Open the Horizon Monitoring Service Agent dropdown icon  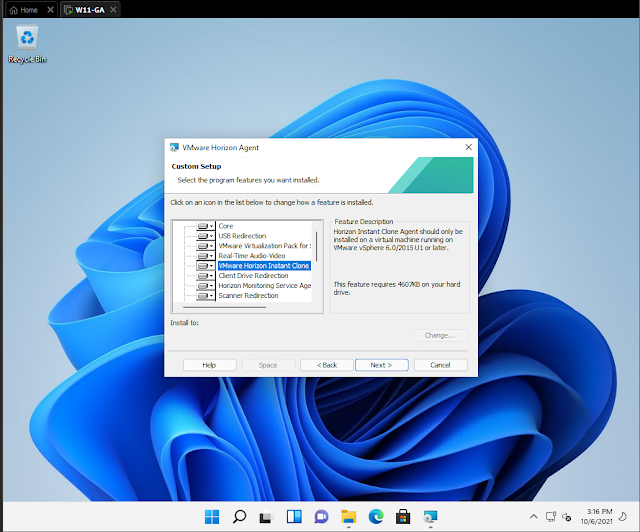(205, 286)
